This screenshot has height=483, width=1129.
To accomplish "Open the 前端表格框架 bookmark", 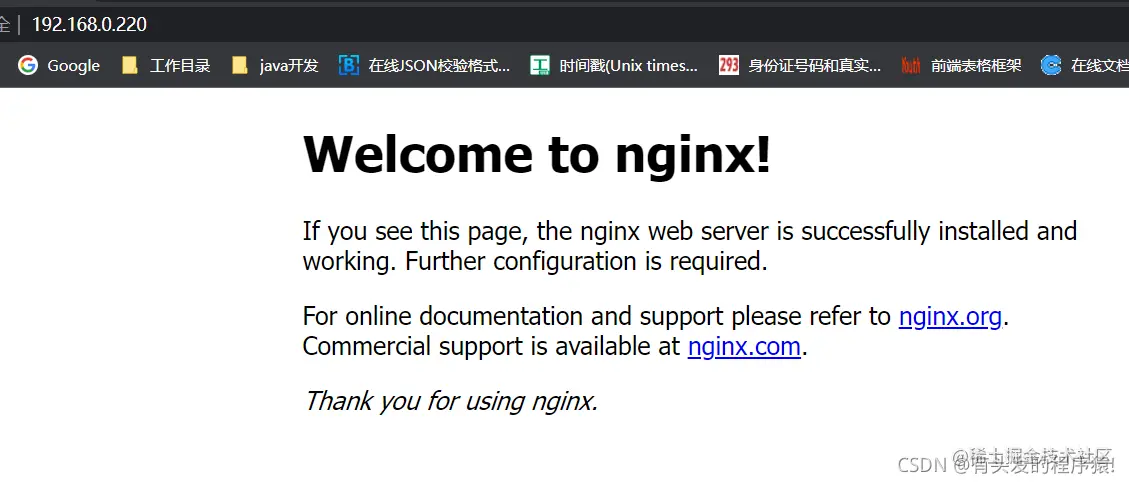I will (x=961, y=66).
